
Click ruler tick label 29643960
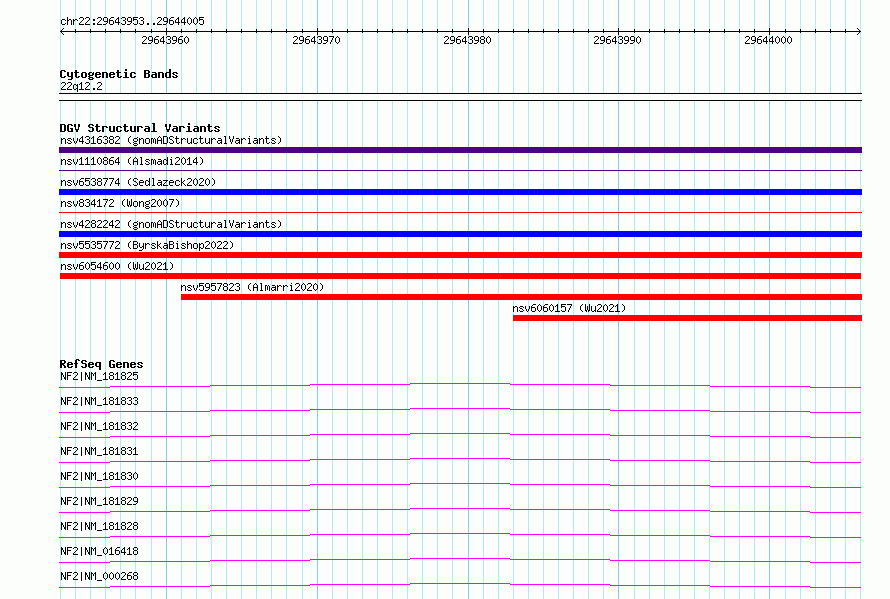click(165, 40)
